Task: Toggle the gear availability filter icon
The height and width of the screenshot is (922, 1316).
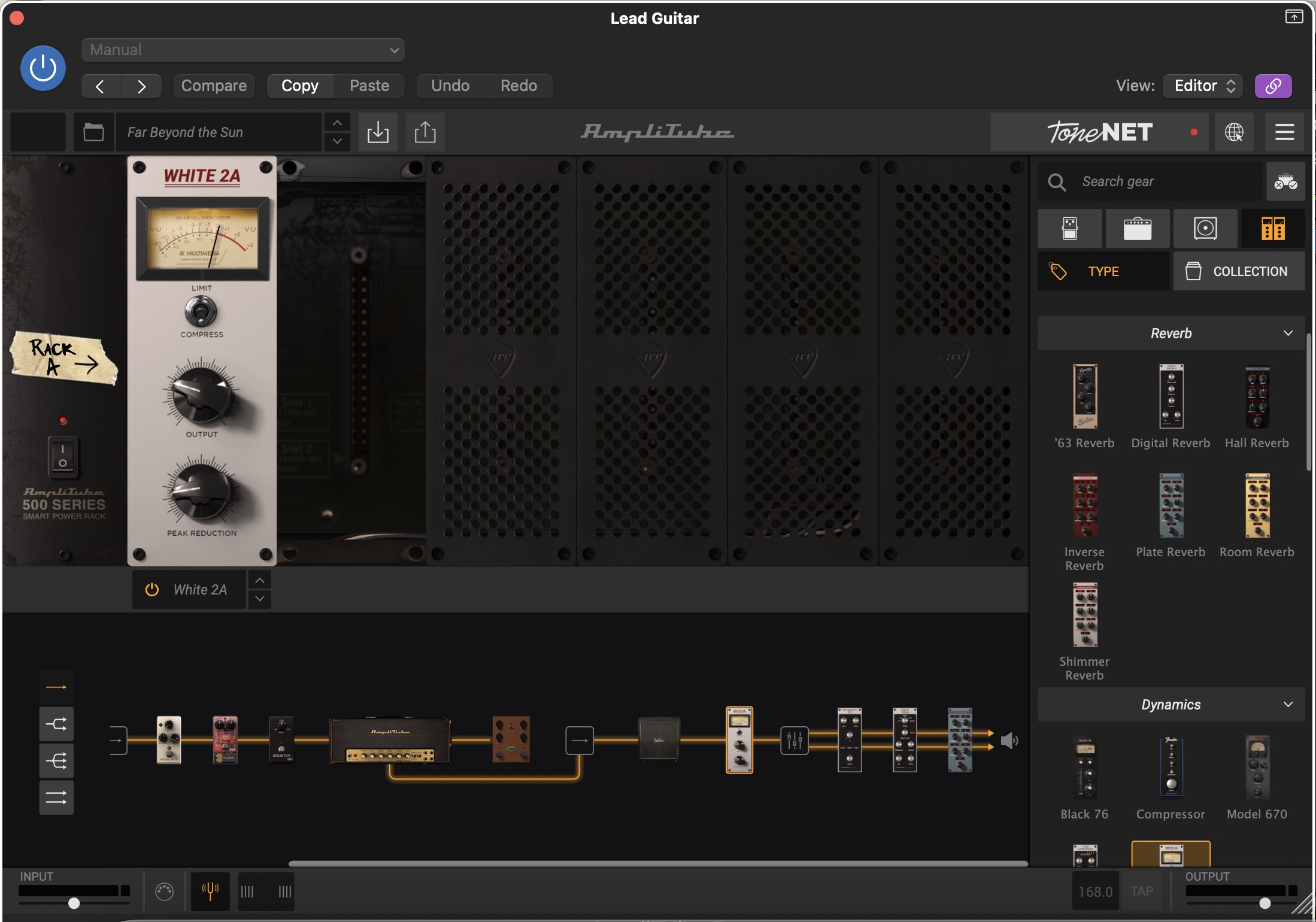Action: point(1285,181)
